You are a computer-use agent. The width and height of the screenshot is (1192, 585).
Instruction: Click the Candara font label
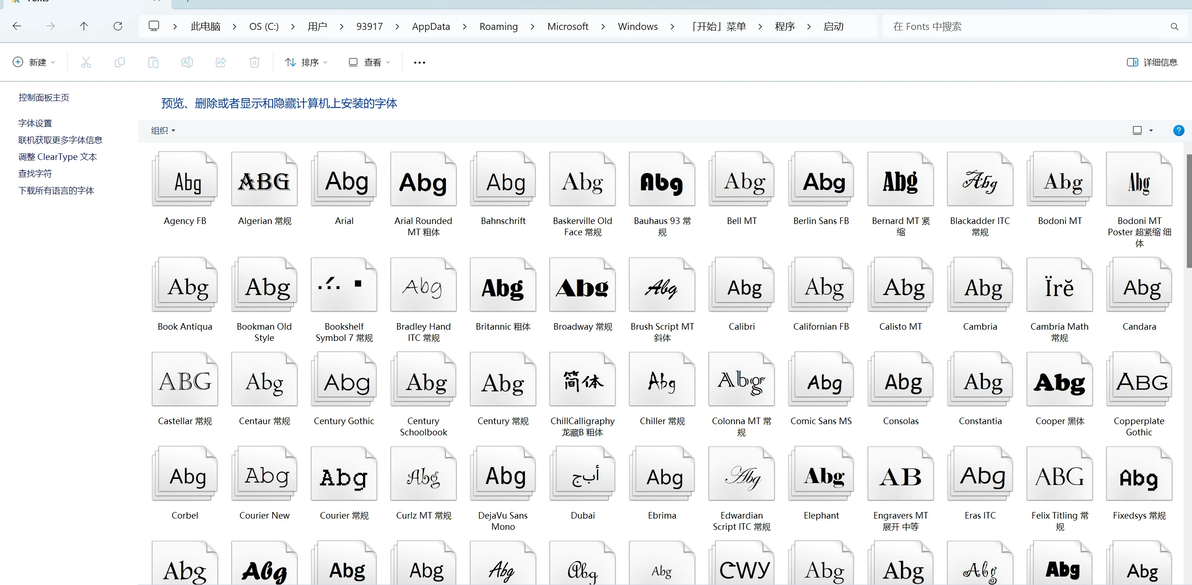click(x=1139, y=327)
